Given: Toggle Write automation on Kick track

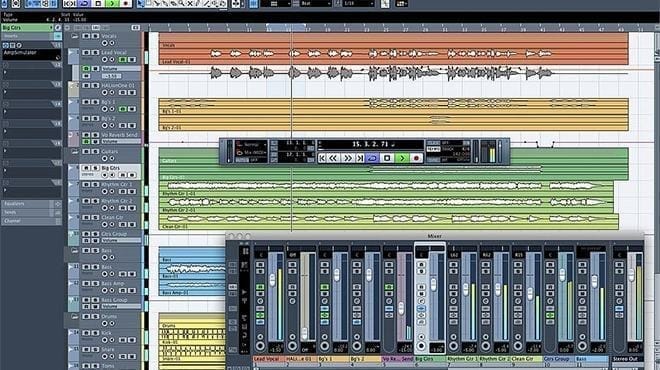Looking at the screenshot, I should 132,340.
